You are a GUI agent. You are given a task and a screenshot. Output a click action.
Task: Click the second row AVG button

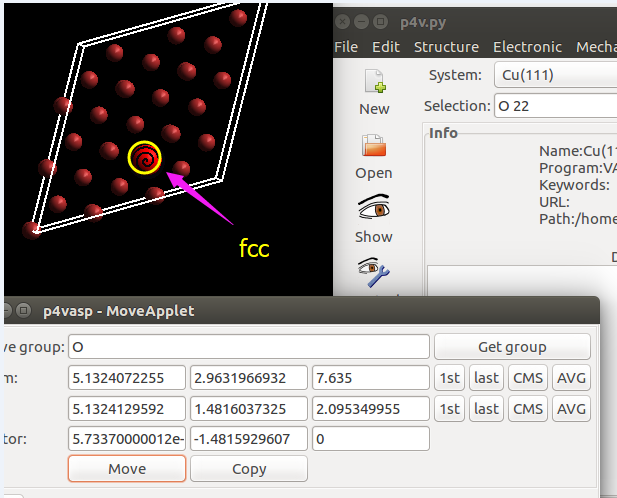tap(571, 408)
